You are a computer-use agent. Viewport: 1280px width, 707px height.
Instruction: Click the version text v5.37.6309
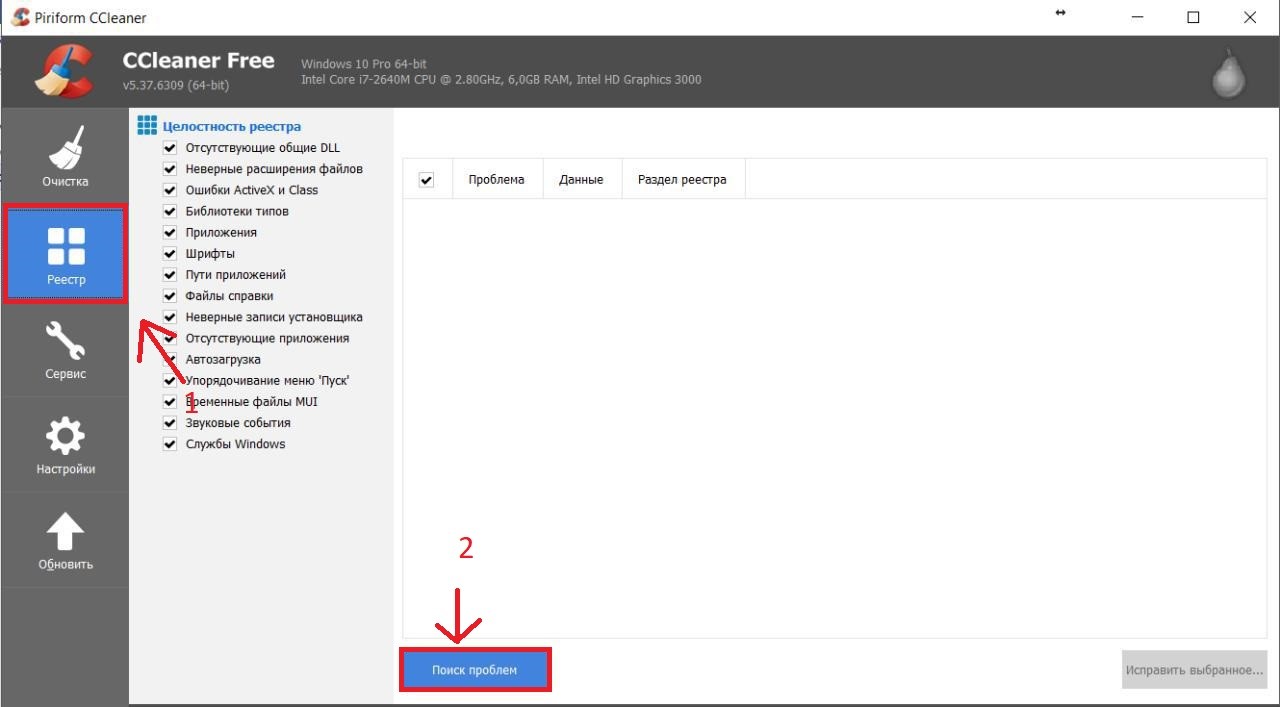176,86
